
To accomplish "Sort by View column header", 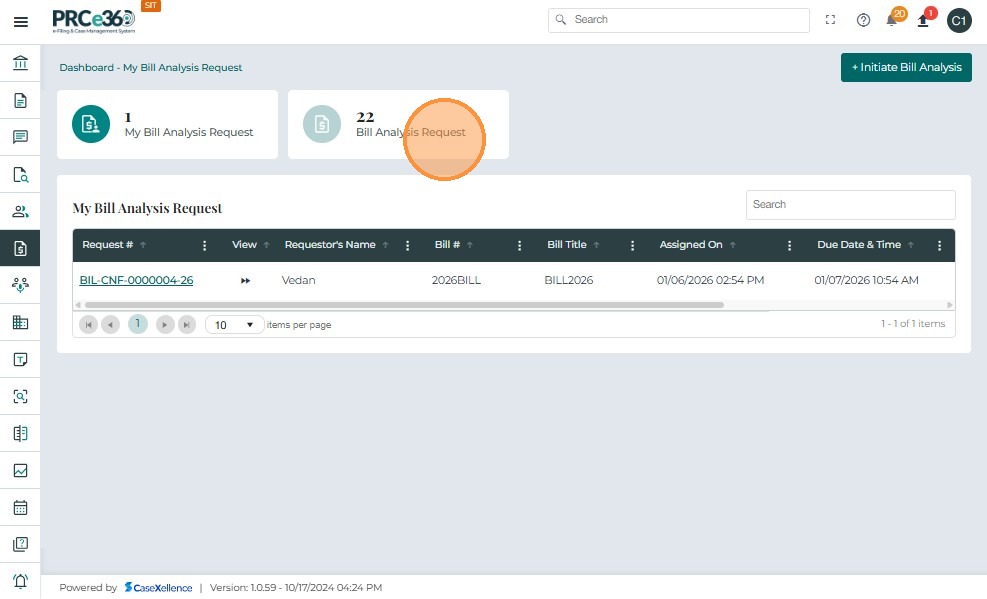I will click(x=244, y=245).
